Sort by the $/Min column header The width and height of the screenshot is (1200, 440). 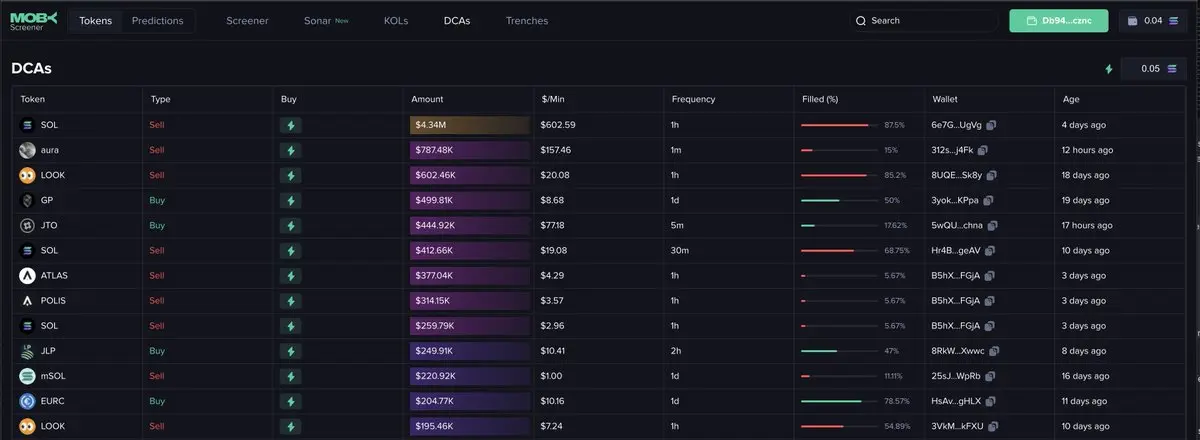[553, 99]
